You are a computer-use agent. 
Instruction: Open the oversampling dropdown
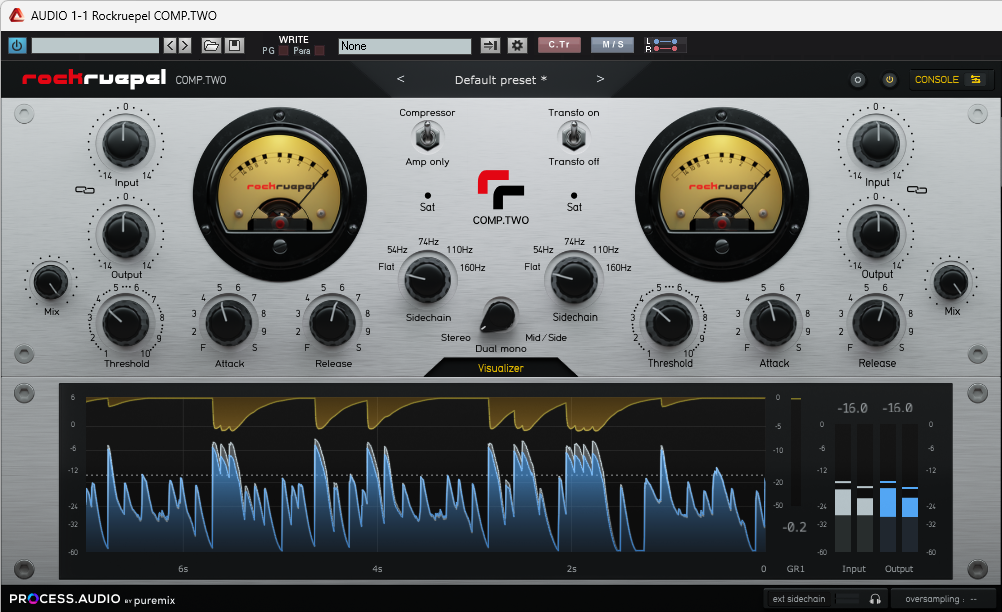pos(941,599)
